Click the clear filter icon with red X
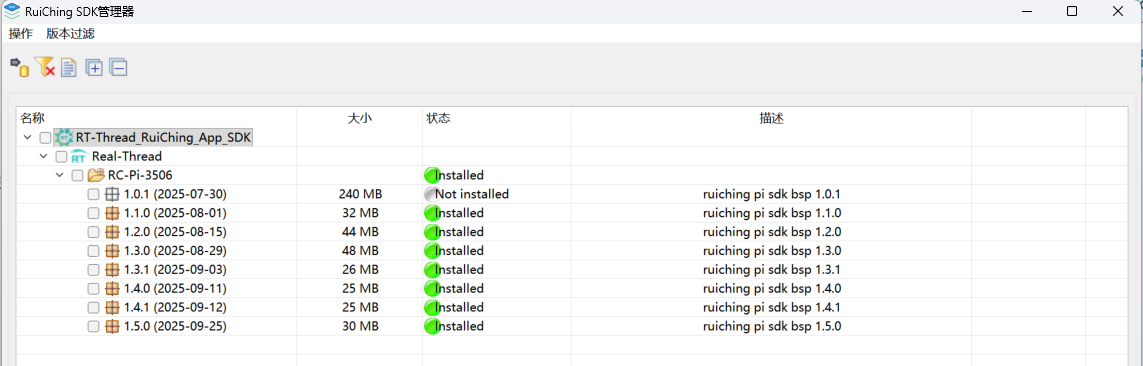 pos(44,68)
